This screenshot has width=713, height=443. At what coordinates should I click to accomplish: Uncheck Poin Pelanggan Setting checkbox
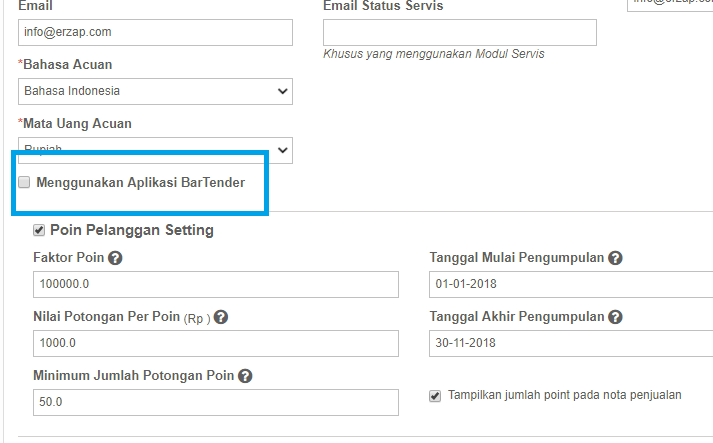39,230
